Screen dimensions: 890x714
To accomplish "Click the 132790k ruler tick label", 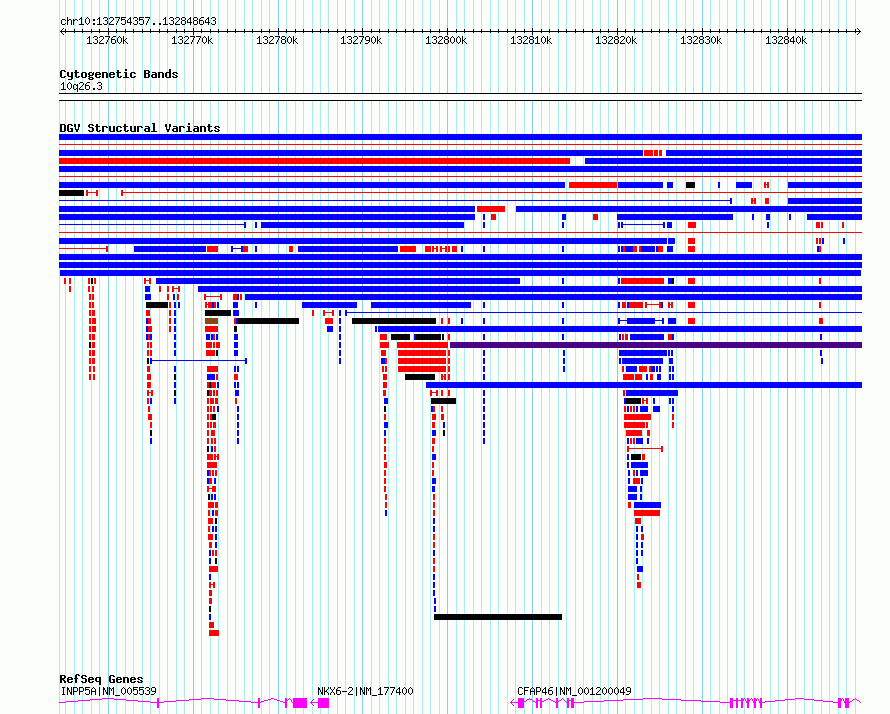I will (x=361, y=40).
